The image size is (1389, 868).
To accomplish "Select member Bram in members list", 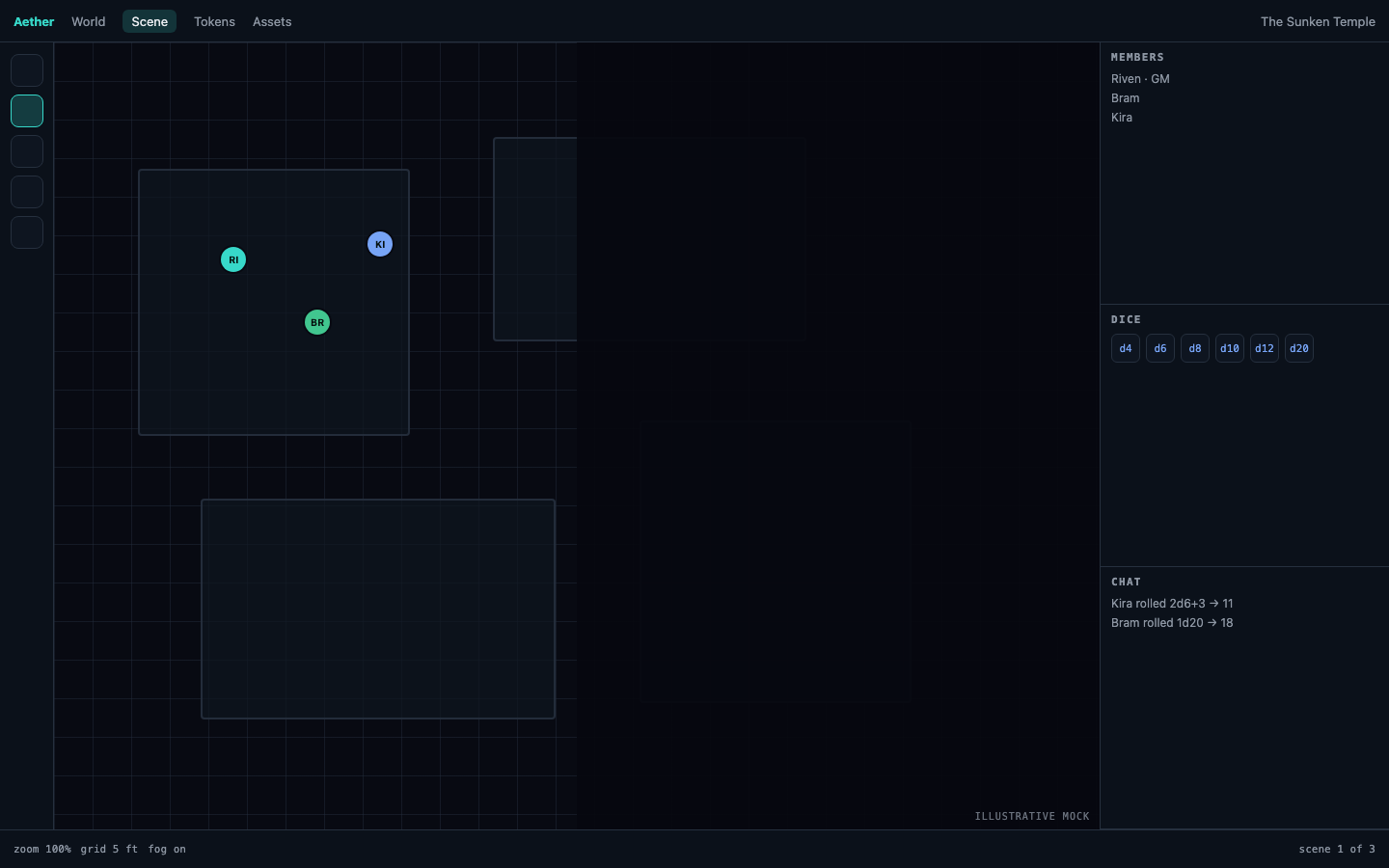I will click(1125, 98).
